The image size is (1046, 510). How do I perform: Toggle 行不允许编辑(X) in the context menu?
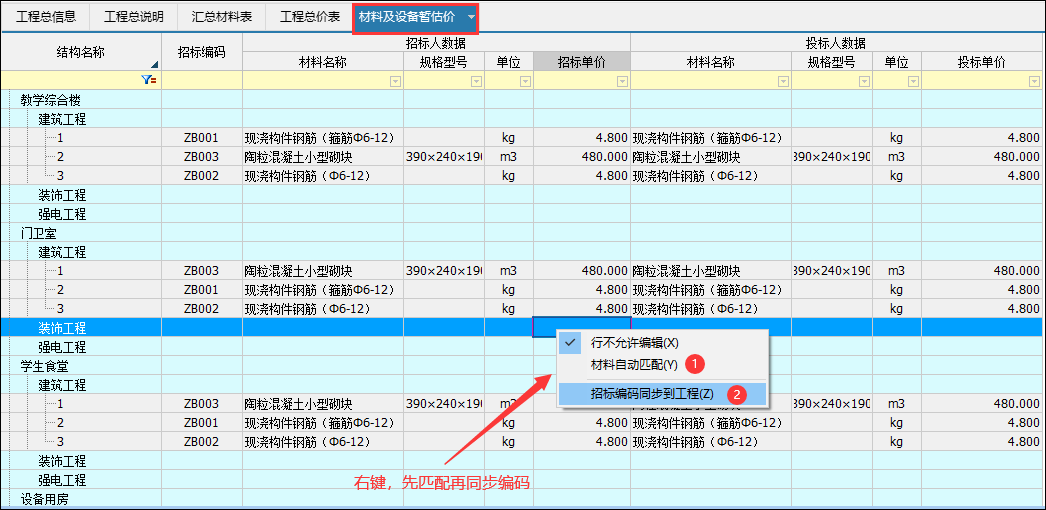coord(634,343)
